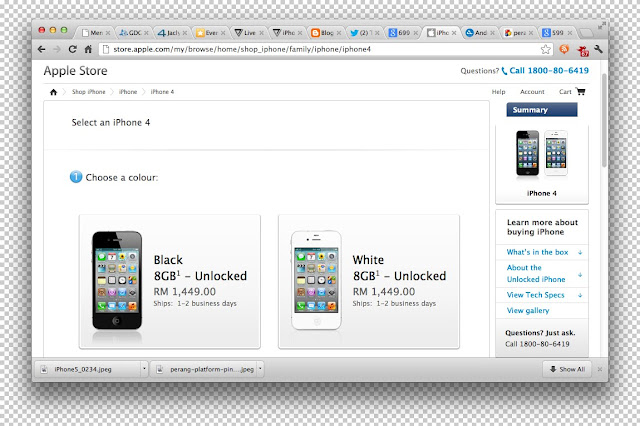Open the red extension with 87 badge
Screen dimensions: 640x426
582,50
